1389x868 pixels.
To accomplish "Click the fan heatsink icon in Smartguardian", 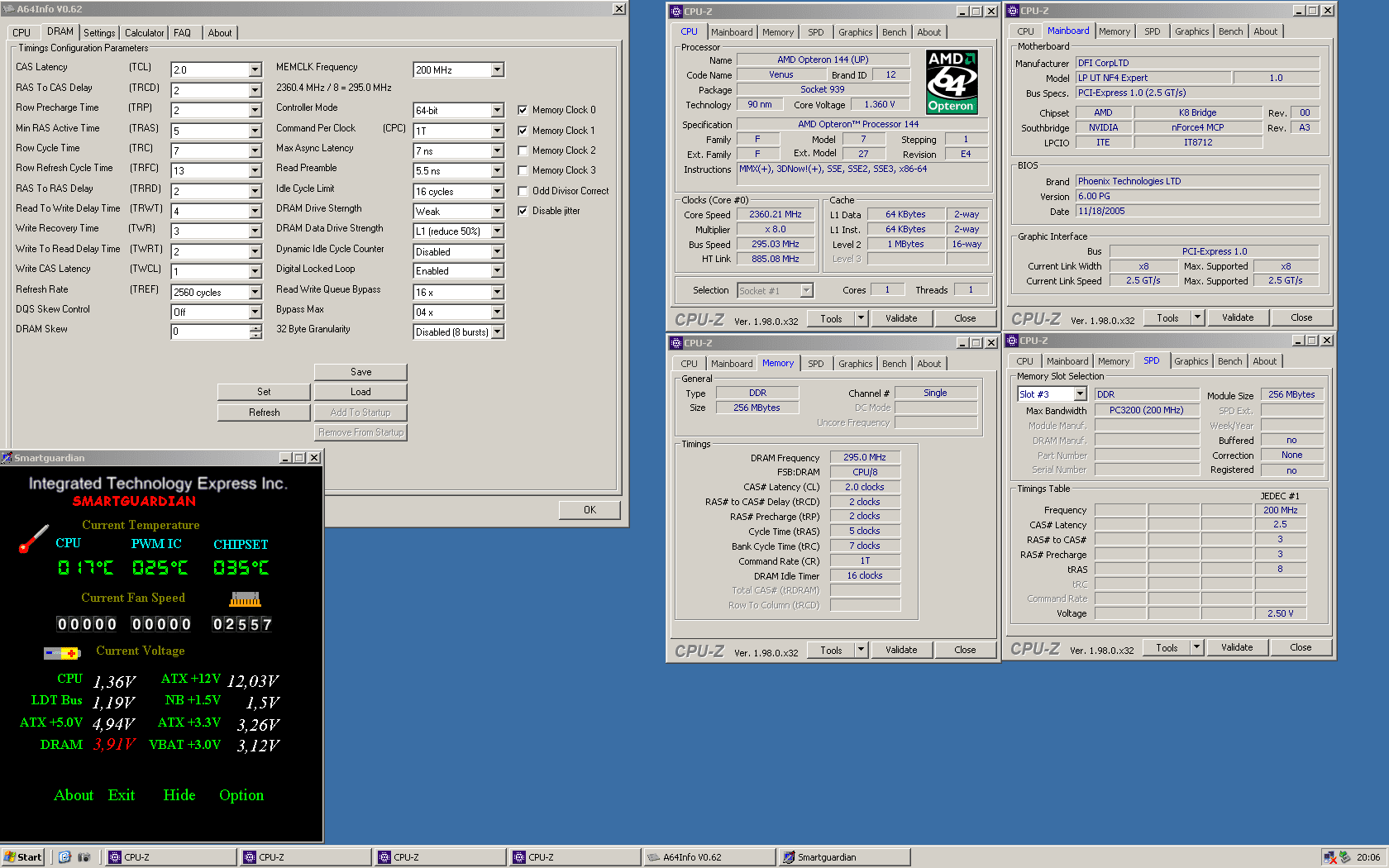I will click(x=245, y=599).
